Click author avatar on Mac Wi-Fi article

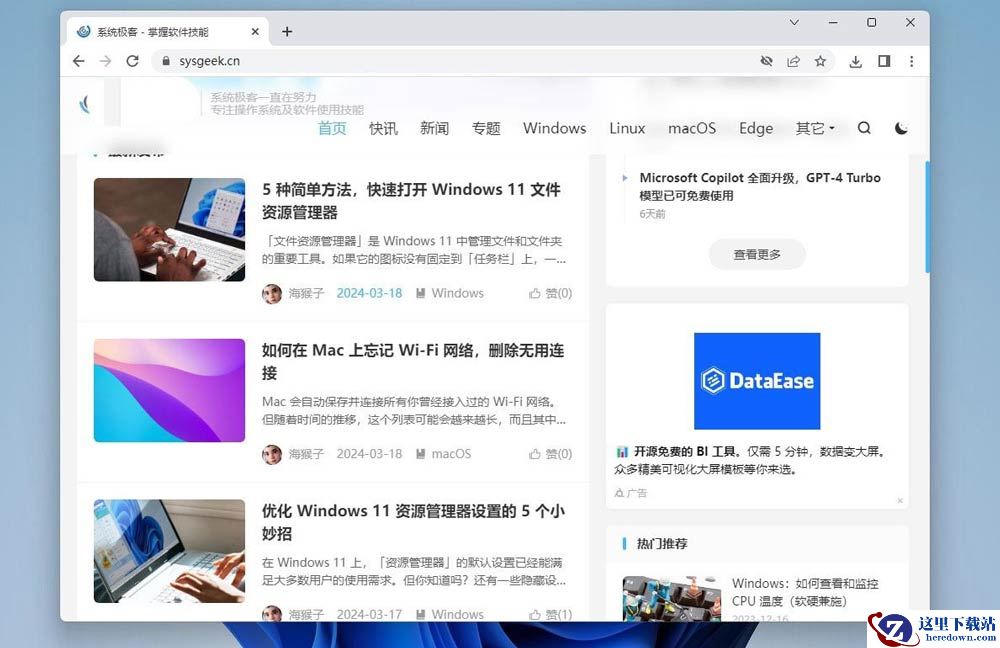pyautogui.click(x=272, y=454)
